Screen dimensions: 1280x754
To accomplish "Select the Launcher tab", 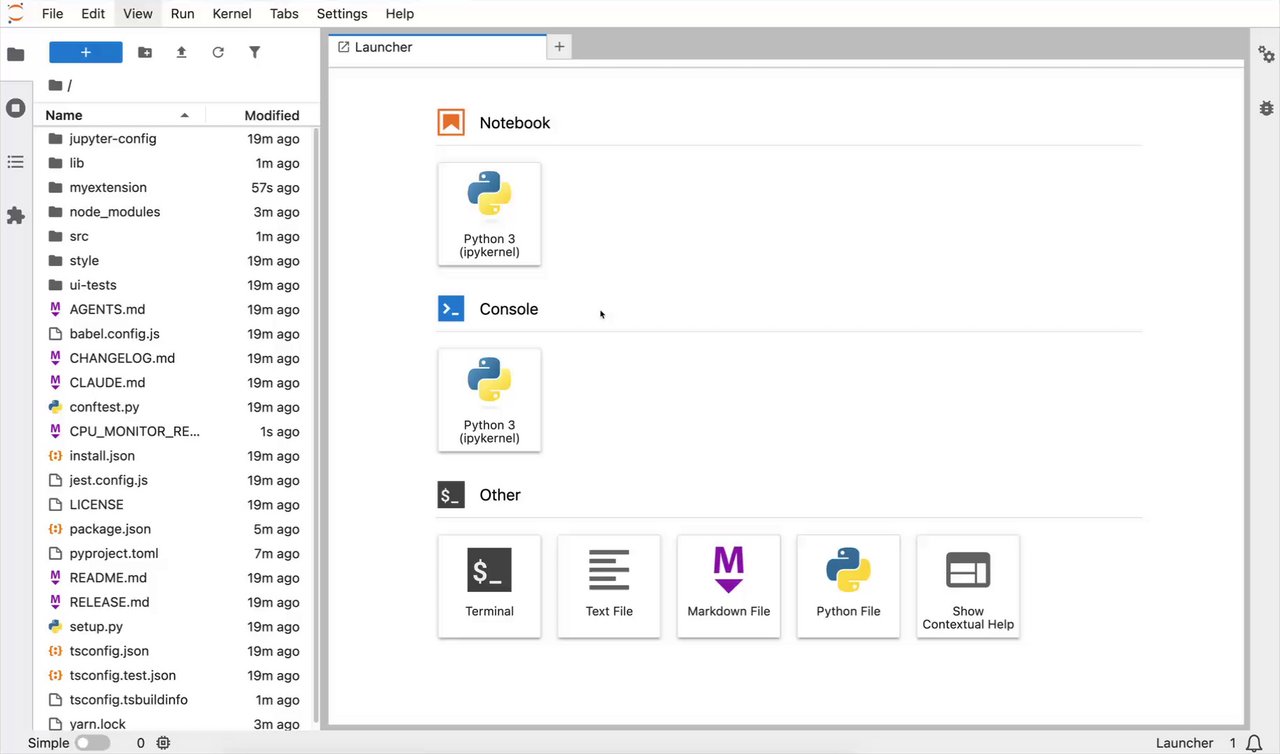I will pyautogui.click(x=438, y=47).
